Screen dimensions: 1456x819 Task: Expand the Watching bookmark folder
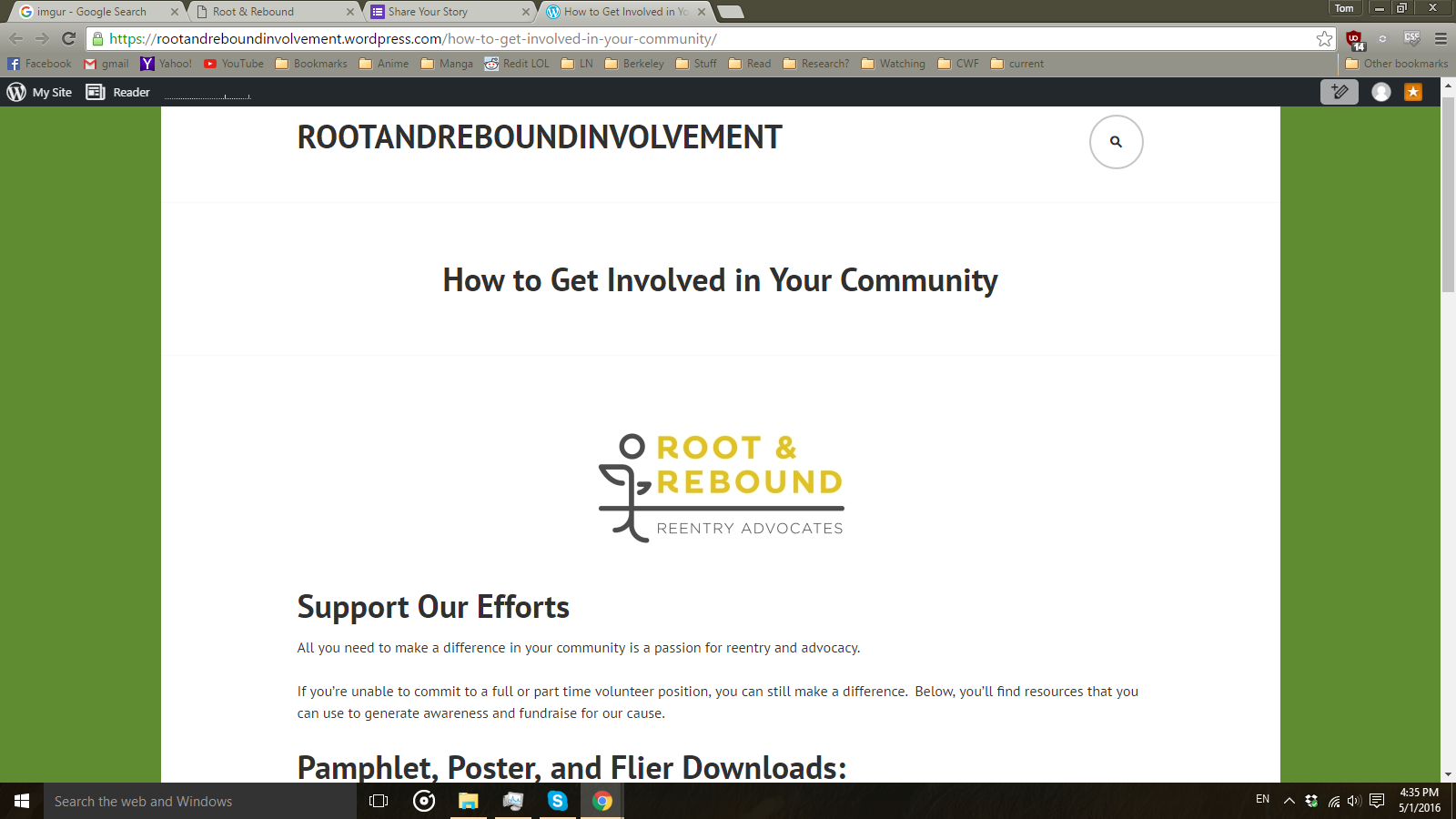893,64
